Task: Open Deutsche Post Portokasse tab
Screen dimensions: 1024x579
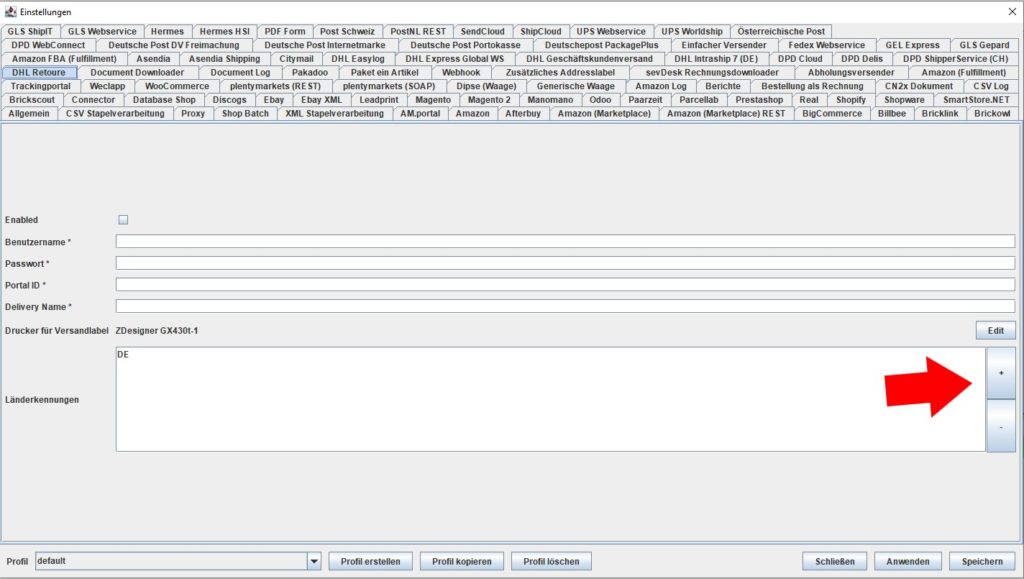Action: click(x=466, y=45)
